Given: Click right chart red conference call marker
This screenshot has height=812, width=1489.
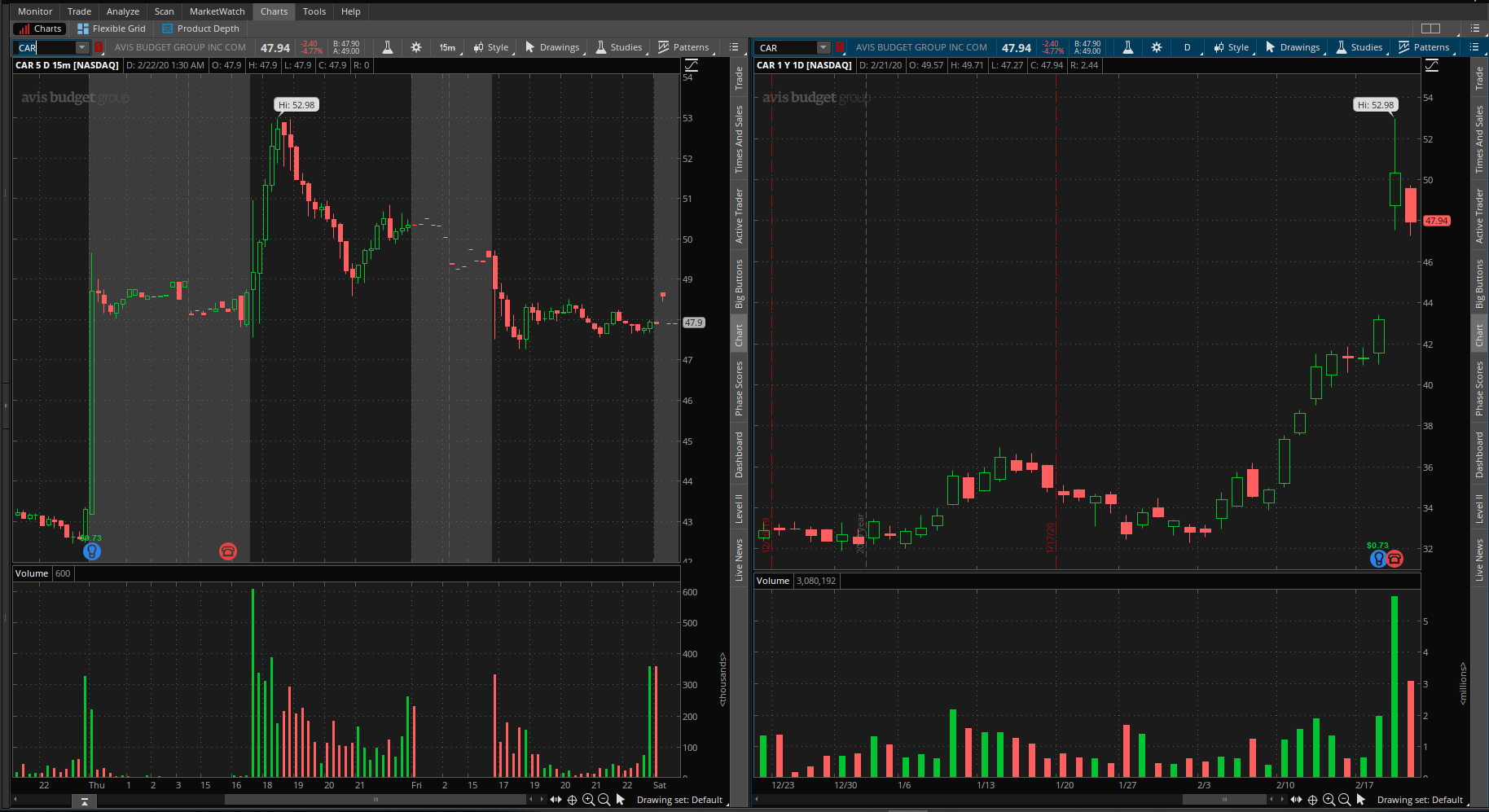Looking at the screenshot, I should [x=1395, y=559].
